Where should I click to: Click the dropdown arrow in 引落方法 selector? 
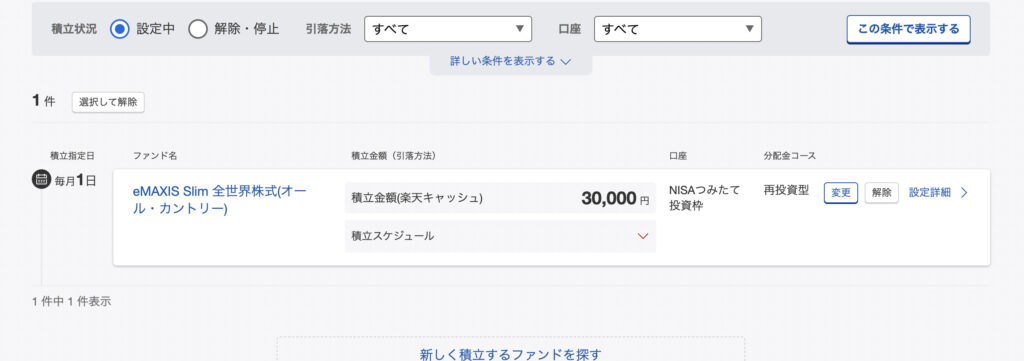520,29
